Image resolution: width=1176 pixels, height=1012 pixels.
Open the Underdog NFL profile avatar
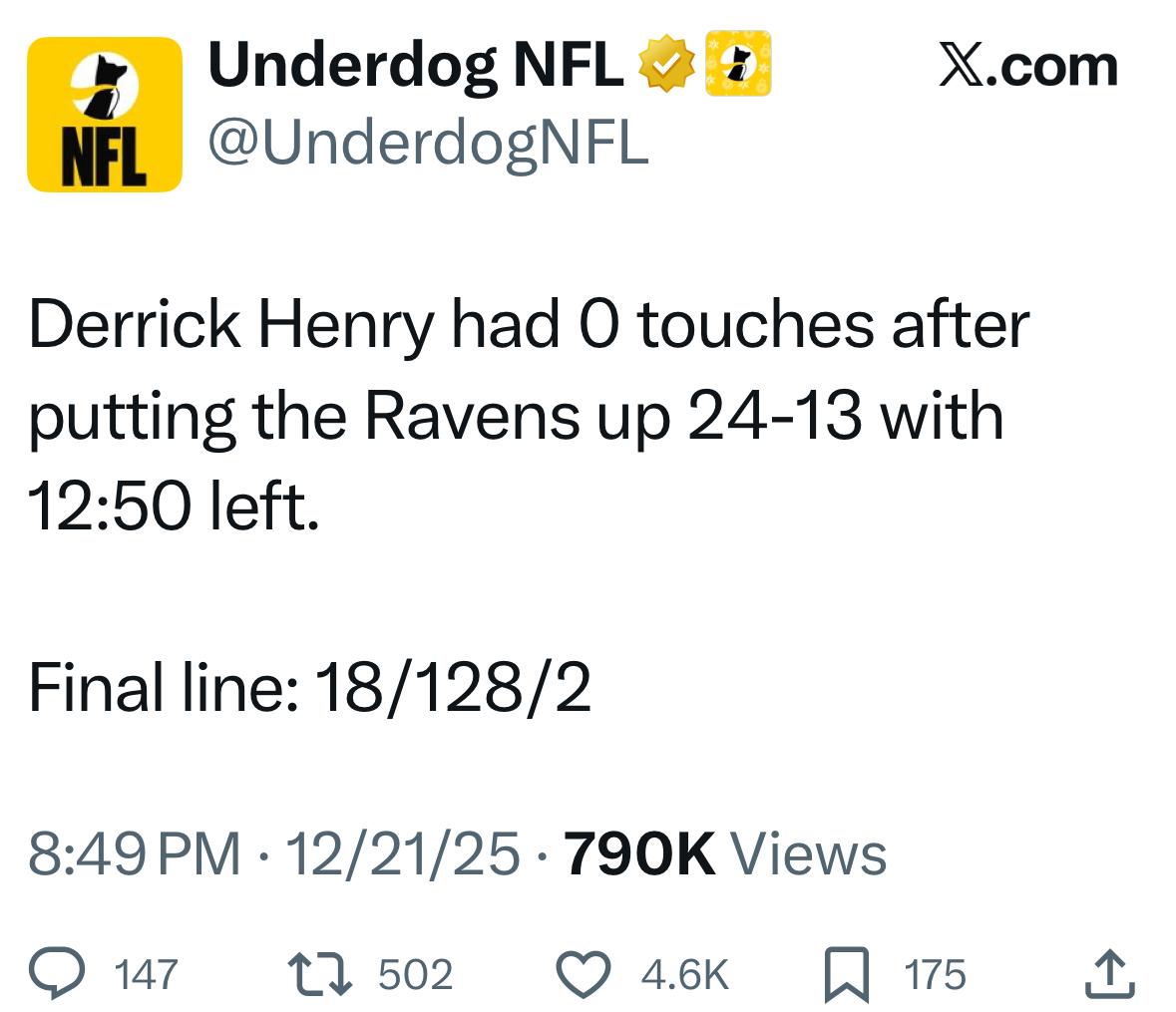pyautogui.click(x=105, y=115)
